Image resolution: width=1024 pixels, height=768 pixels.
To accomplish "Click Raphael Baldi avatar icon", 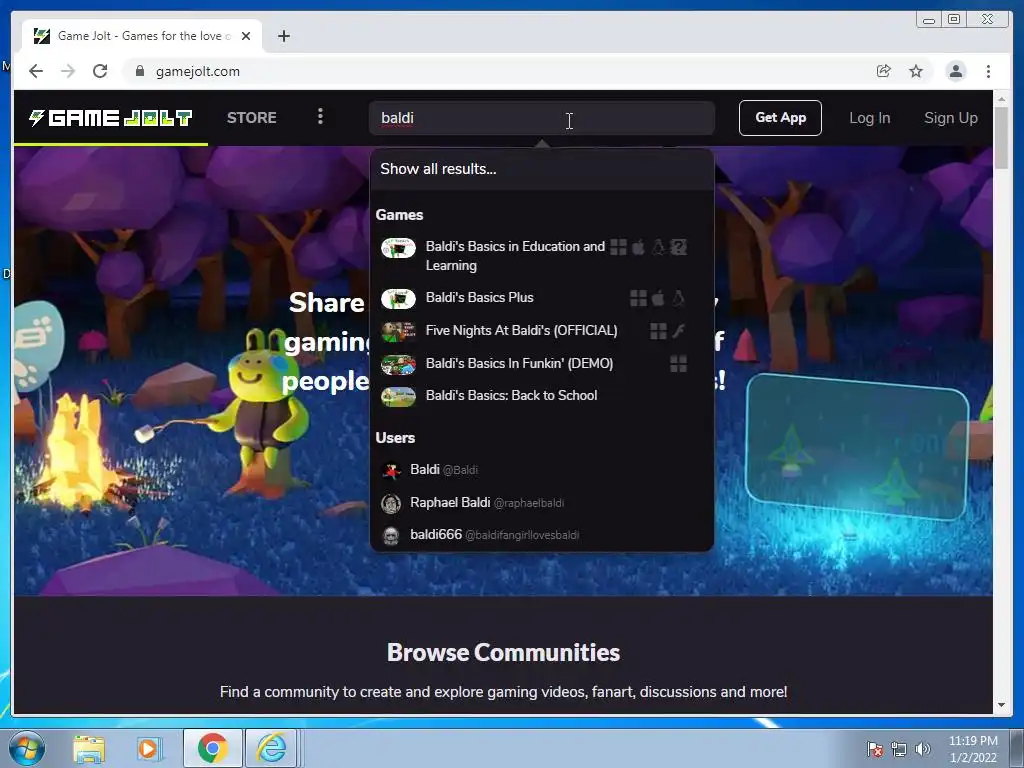I will coord(391,503).
